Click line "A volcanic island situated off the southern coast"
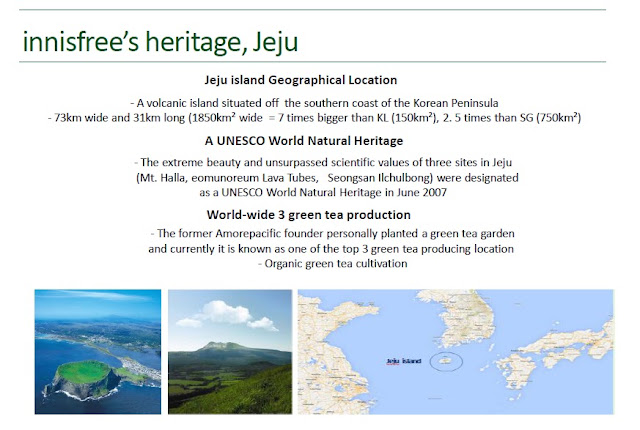 point(314,103)
